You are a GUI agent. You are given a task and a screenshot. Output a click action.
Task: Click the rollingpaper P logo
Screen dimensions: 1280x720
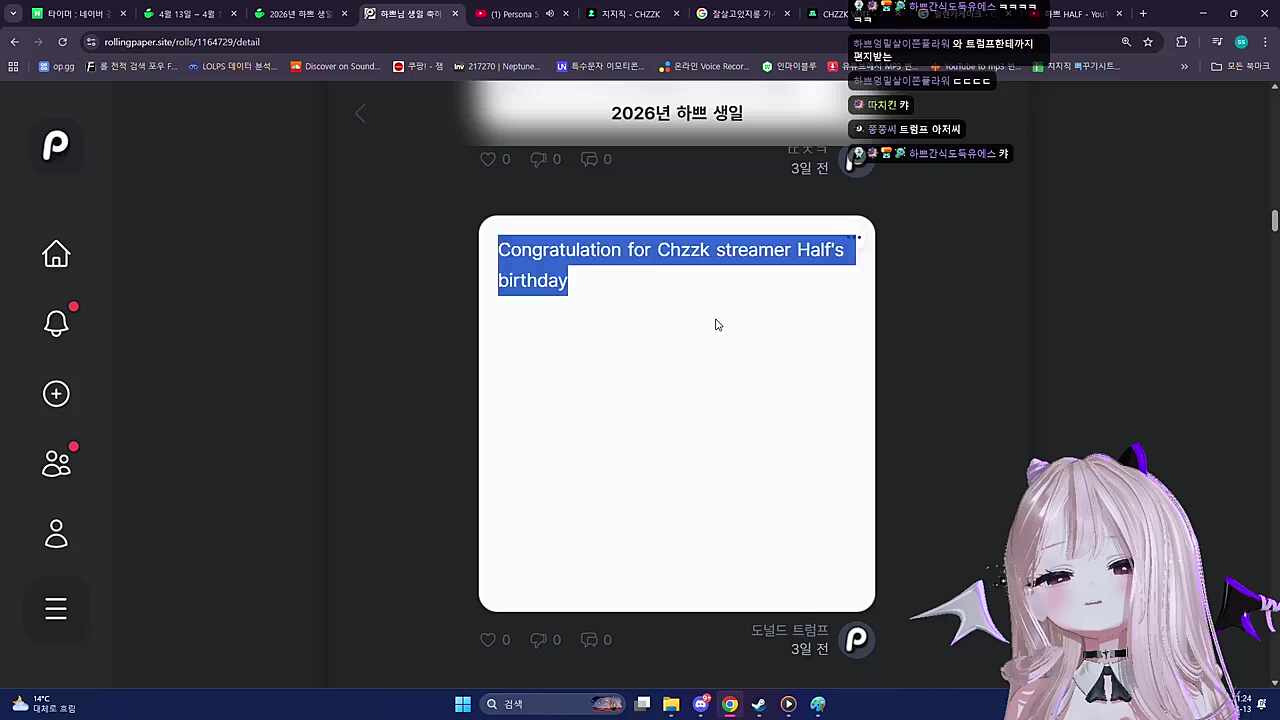56,145
